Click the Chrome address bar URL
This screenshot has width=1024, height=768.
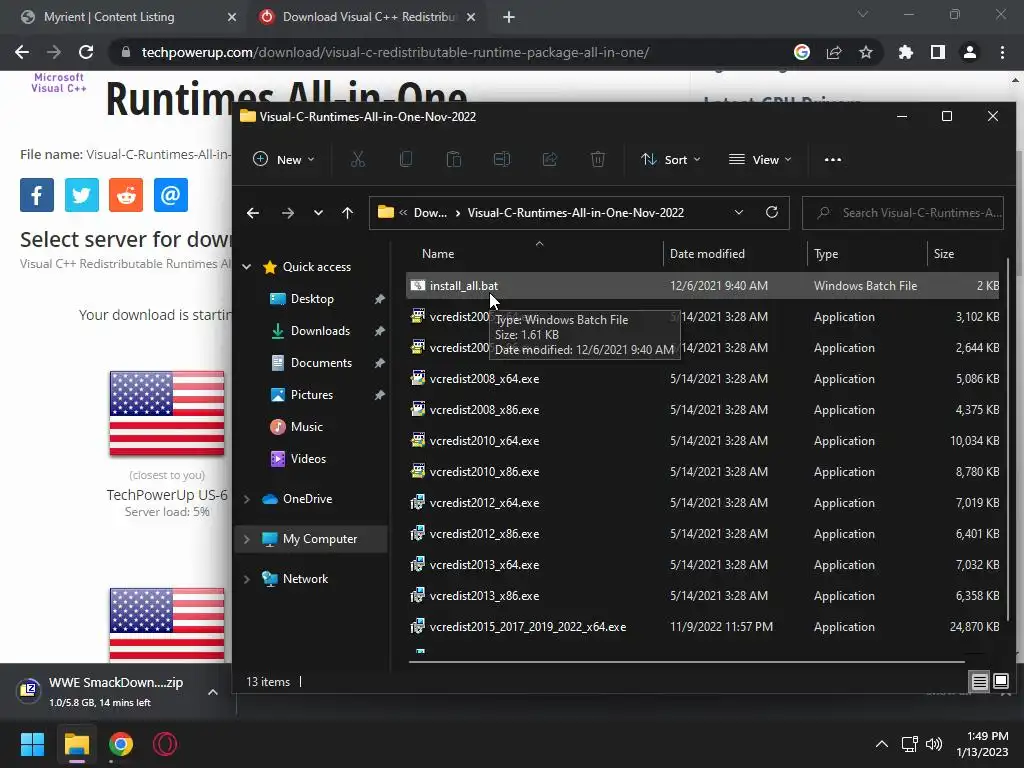pos(395,52)
